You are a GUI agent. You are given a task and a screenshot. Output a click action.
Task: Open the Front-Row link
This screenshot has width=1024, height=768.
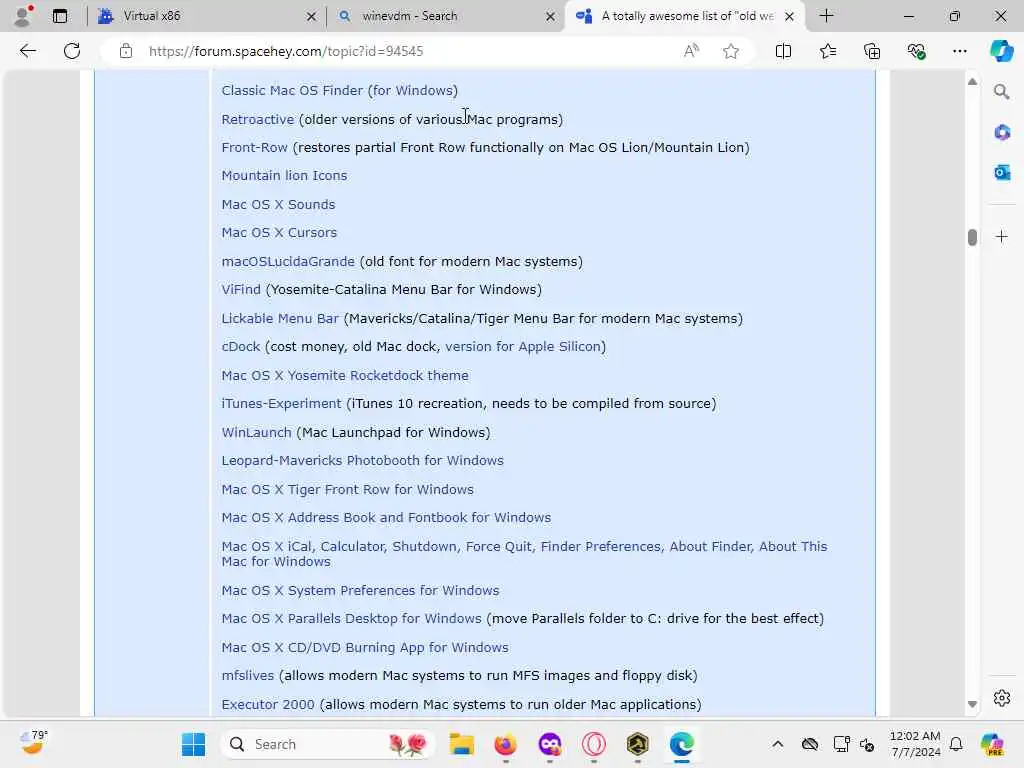pos(254,147)
